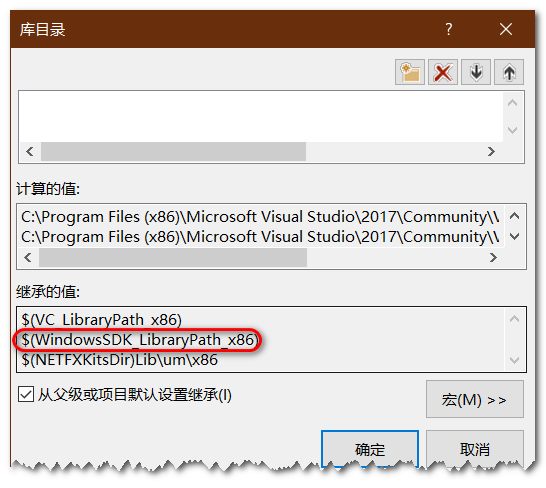Click the 继承的值 scroll down arrow
The height and width of the screenshot is (488, 546).
(x=515, y=360)
